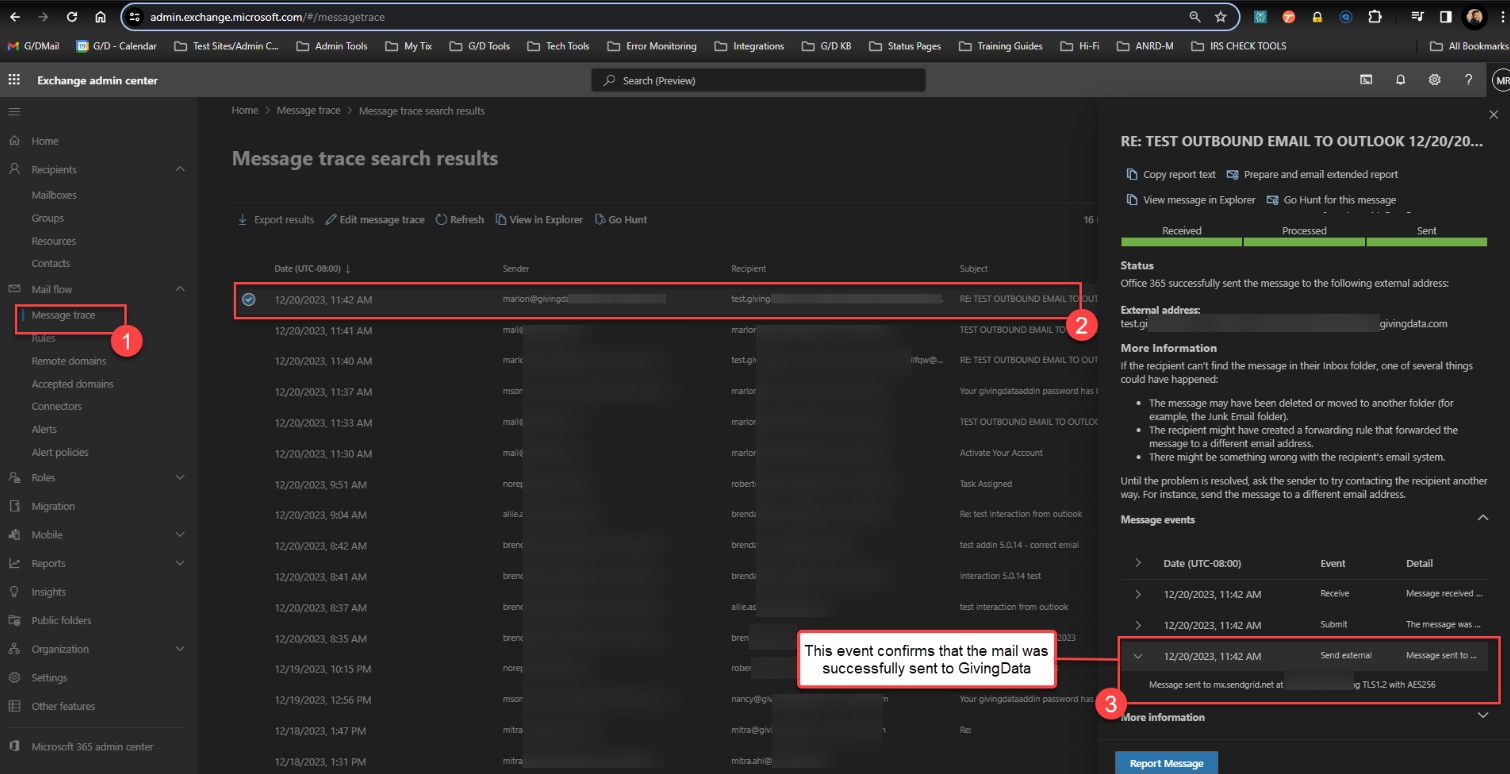Click the help question mark icon
The height and width of the screenshot is (774, 1510).
point(1468,80)
